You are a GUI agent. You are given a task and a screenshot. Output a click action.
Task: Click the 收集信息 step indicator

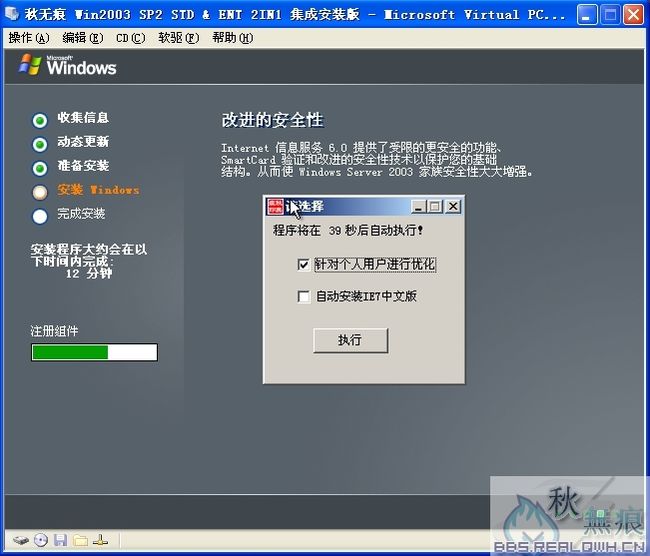[40, 120]
